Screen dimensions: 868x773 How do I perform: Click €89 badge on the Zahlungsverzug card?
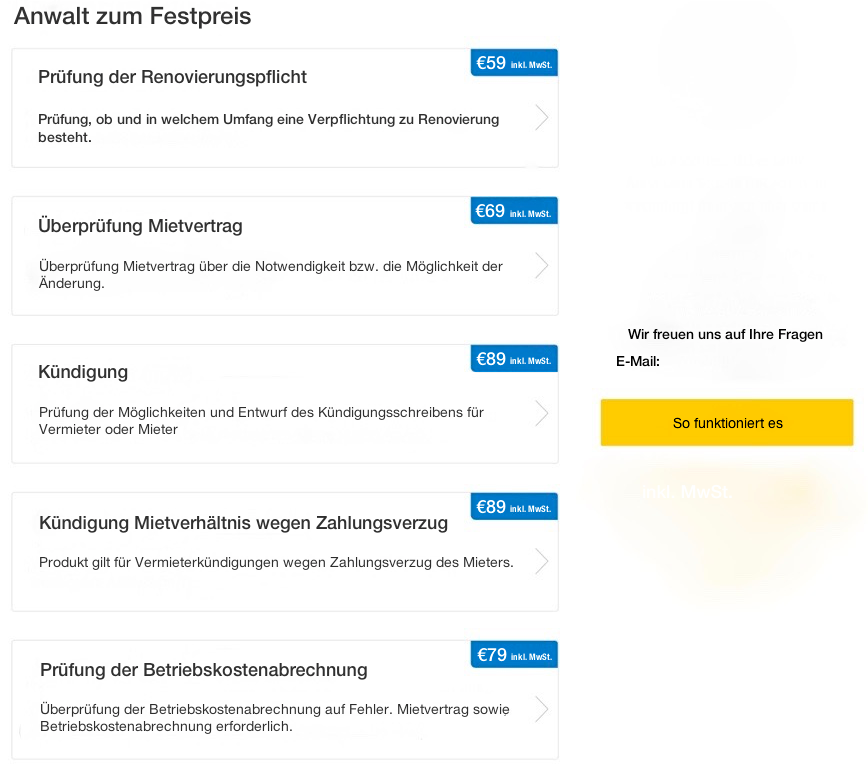(514, 507)
